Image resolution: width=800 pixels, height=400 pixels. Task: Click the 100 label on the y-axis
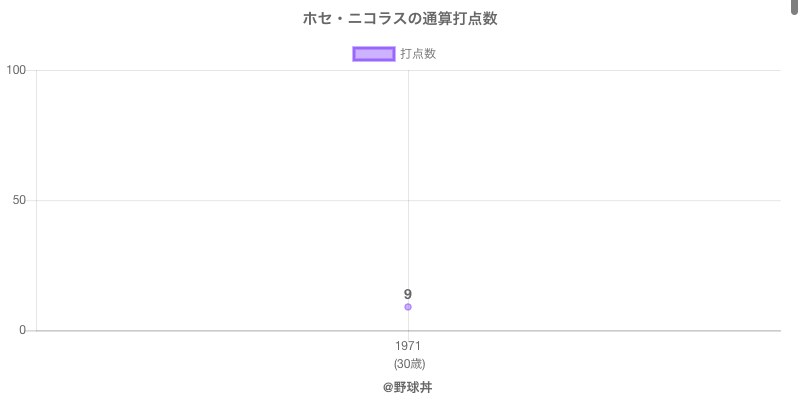[16, 70]
